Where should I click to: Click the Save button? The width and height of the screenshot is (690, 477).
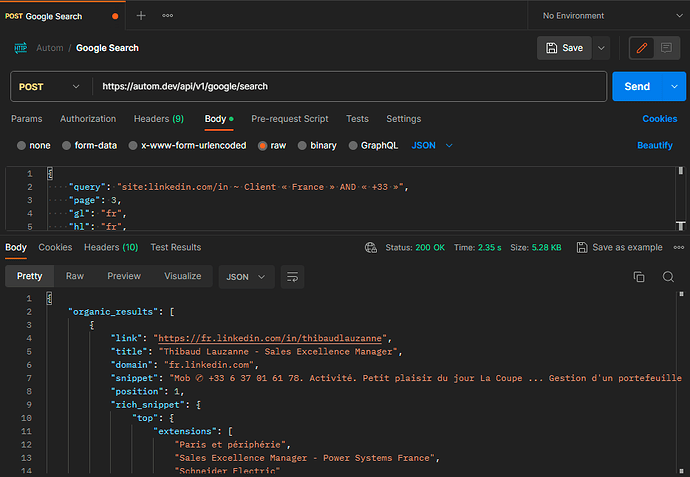(564, 48)
